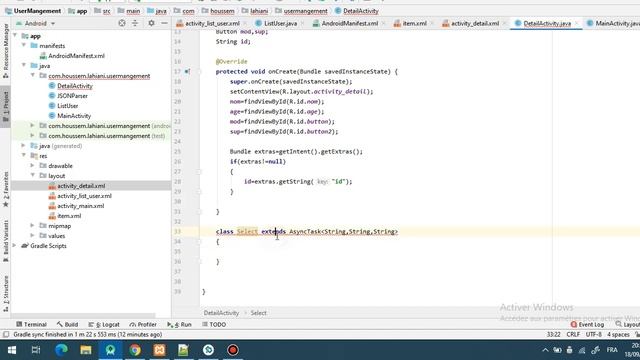This screenshot has height=360, width=640.
Task: Click UTF-8 encoding in status bar
Action: [593, 334]
